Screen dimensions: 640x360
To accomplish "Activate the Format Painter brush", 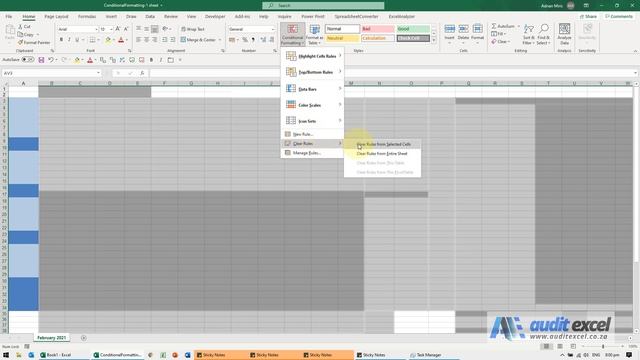I will point(34,42).
